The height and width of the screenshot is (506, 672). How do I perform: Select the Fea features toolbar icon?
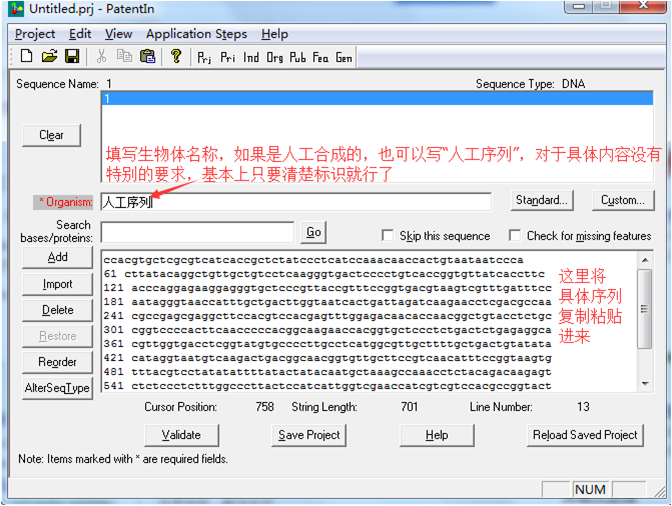click(320, 57)
